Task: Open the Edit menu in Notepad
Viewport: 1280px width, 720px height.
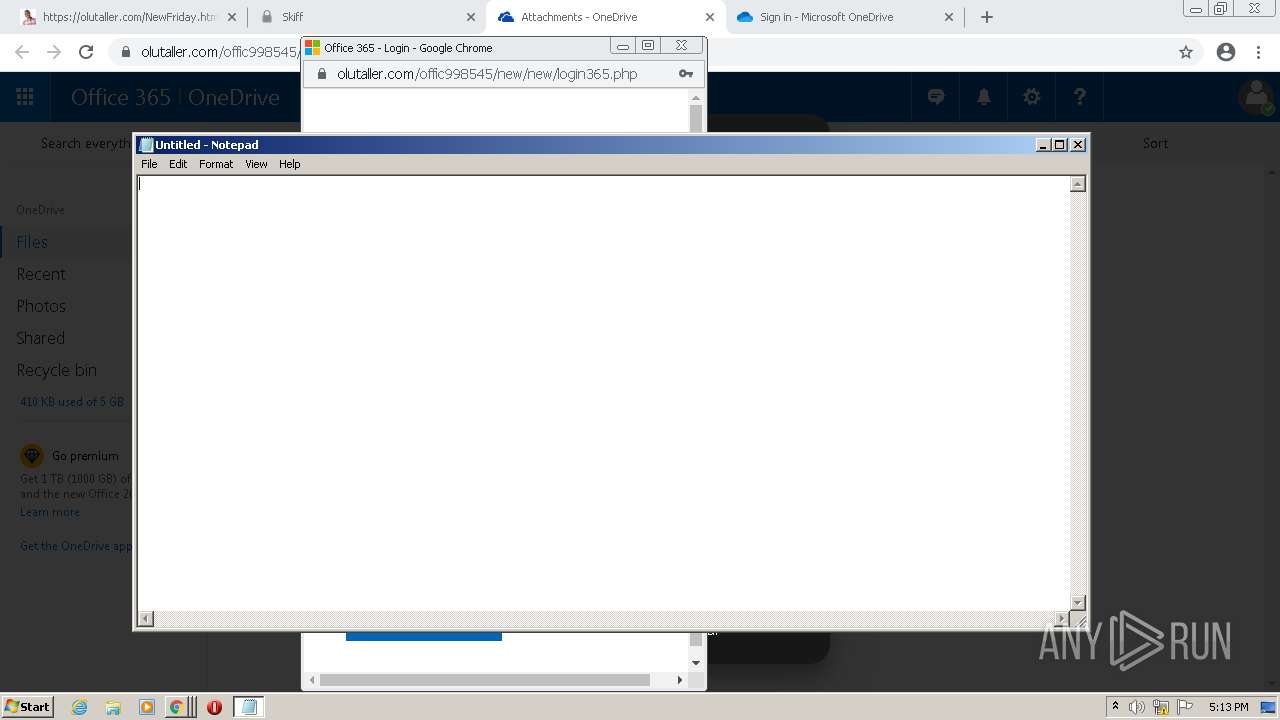Action: point(178,164)
